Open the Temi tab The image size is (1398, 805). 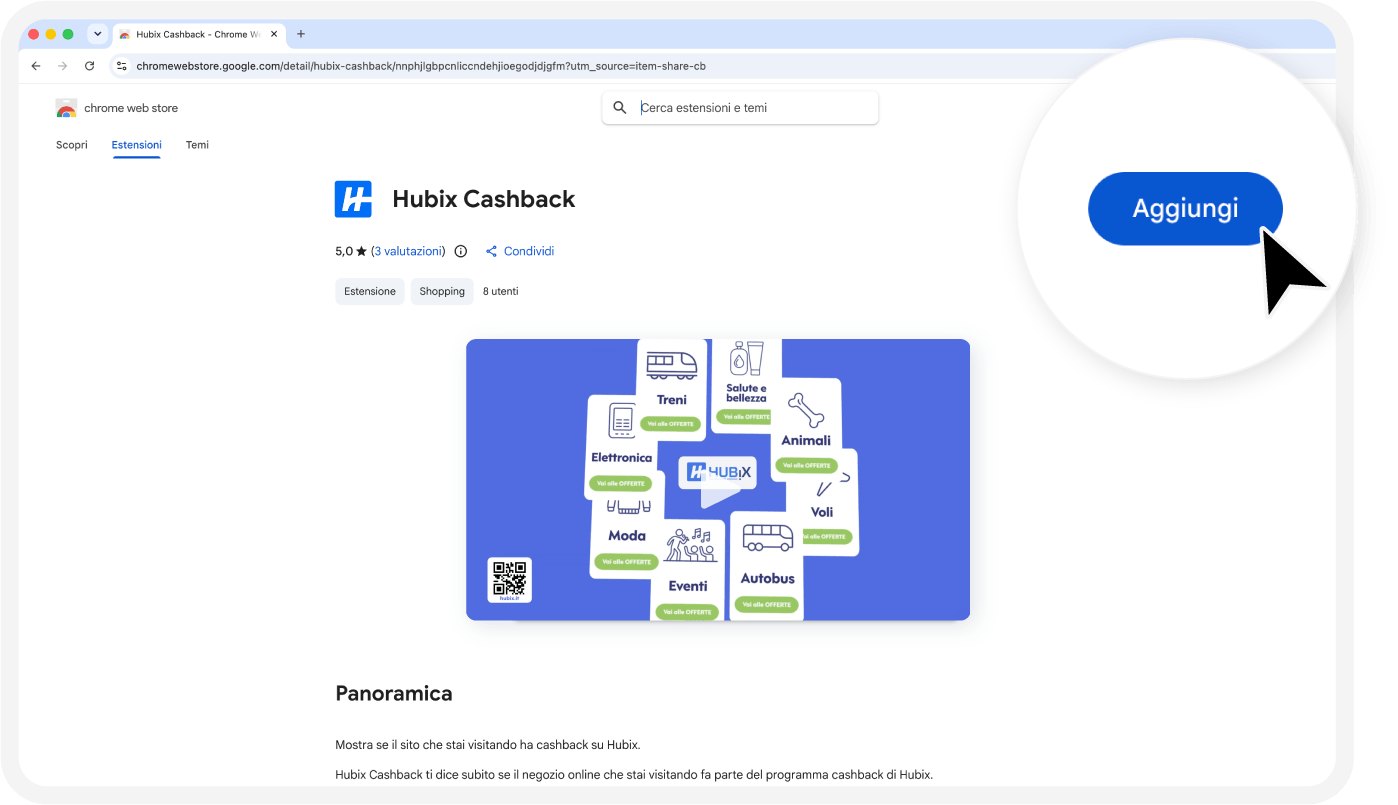(x=197, y=145)
